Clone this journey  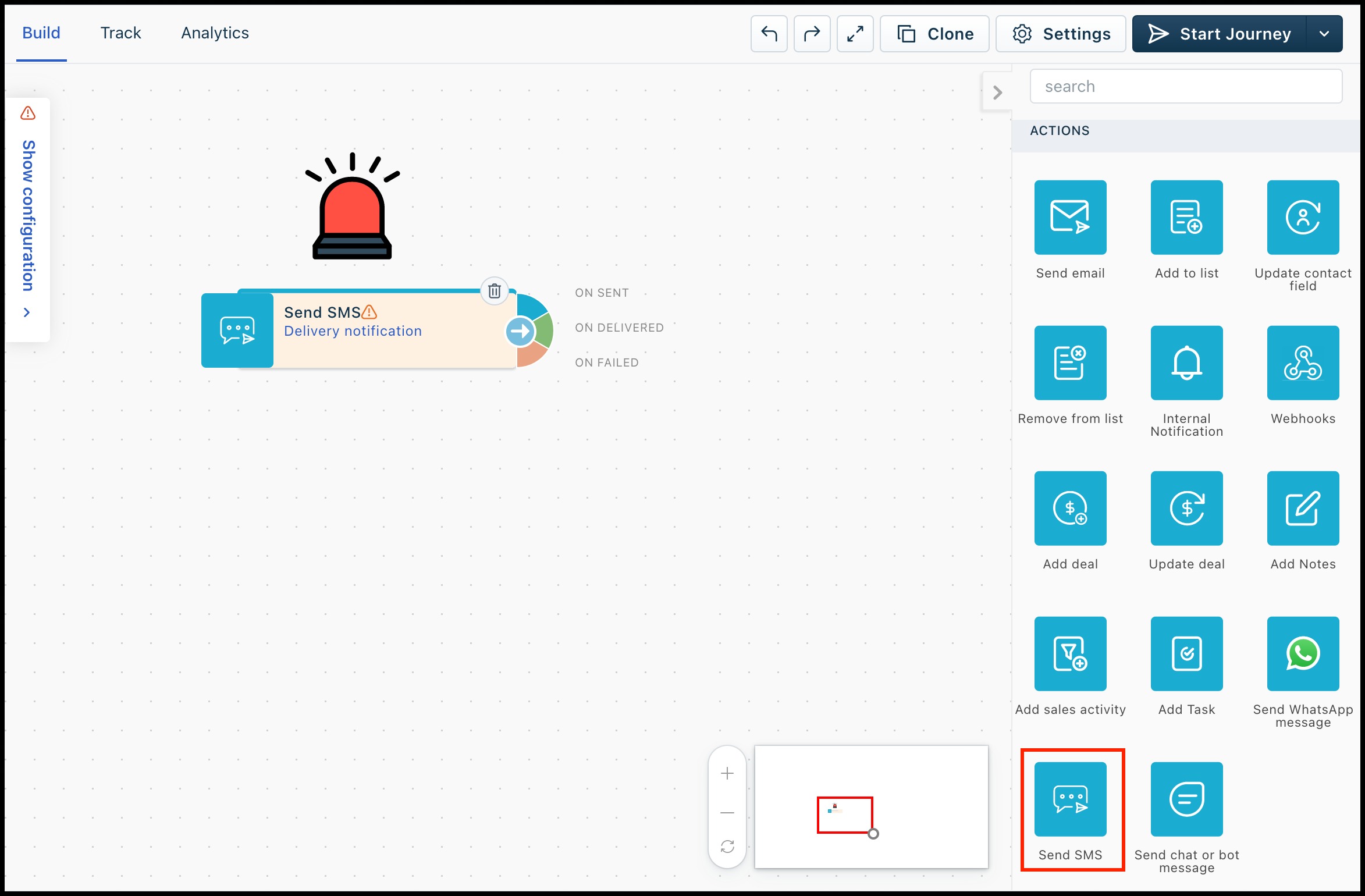[934, 34]
